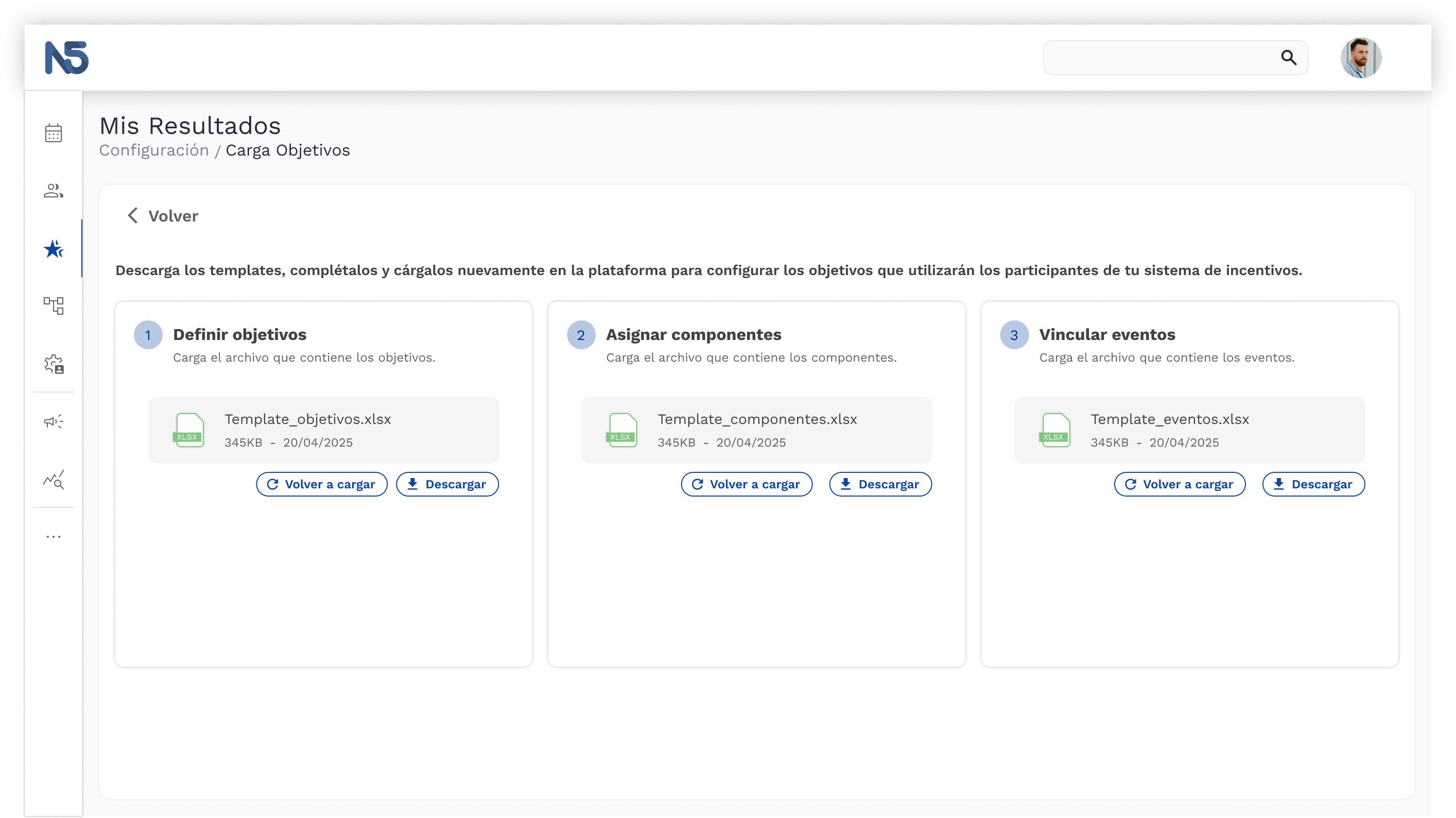Open the hierarchy tree sidebar icon
This screenshot has height=818, width=1456.
point(54,306)
